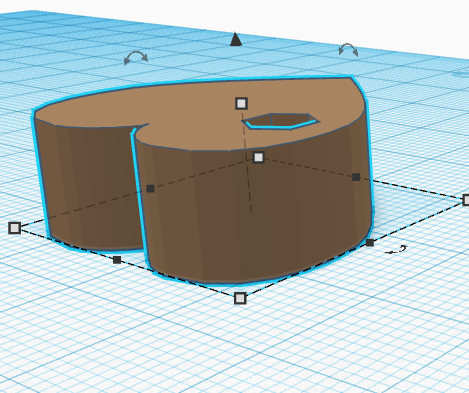Viewport: 469px width, 393px height.
Task: Click the curved rotation arrow at upper left
Action: pos(136,58)
